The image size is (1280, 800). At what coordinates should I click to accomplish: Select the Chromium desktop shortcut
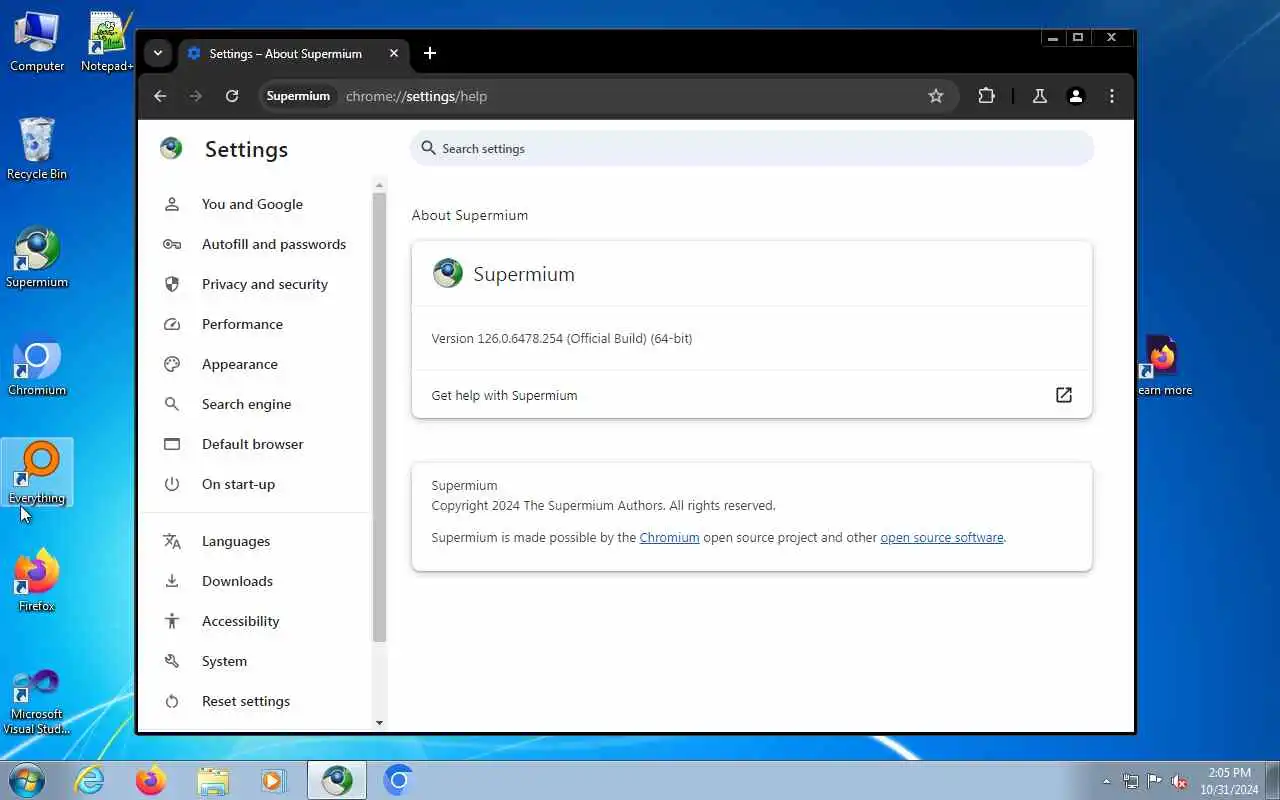(37, 366)
